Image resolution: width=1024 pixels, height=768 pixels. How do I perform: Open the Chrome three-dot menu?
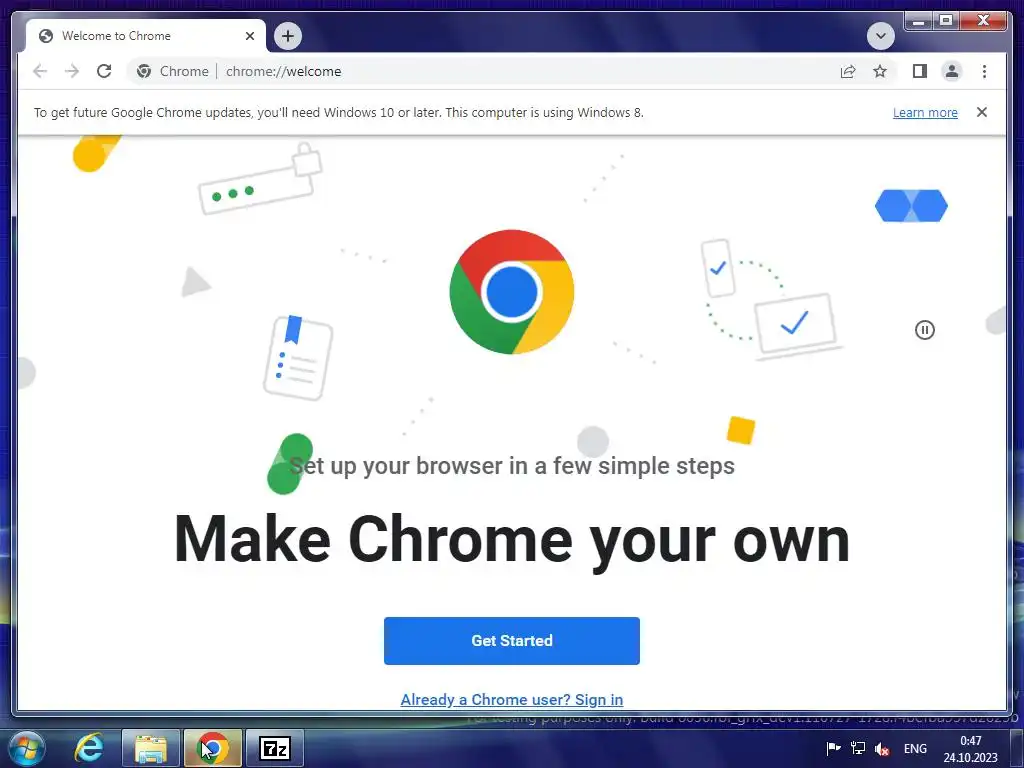pyautogui.click(x=984, y=71)
